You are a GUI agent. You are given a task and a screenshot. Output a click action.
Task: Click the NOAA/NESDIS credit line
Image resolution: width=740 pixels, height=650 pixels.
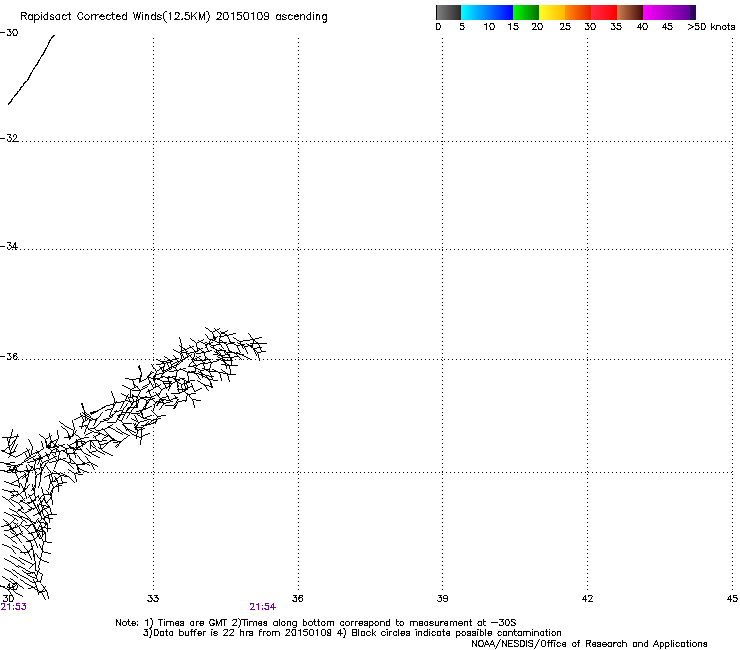coord(589,644)
